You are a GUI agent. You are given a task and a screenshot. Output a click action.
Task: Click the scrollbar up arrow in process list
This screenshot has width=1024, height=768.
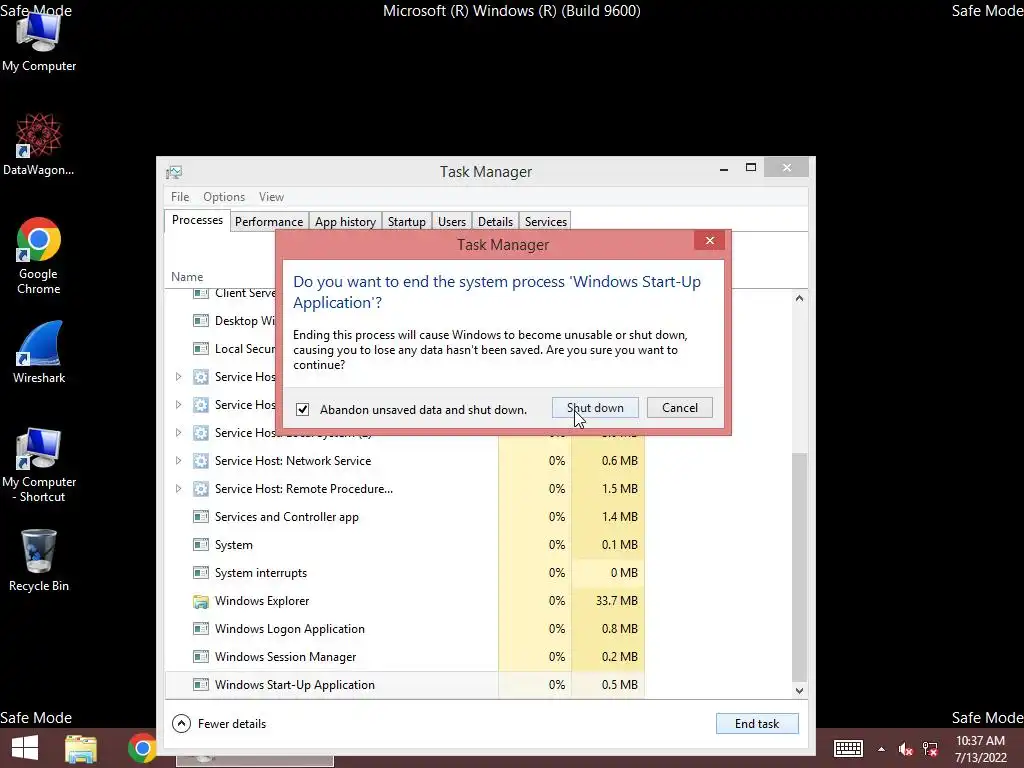799,298
